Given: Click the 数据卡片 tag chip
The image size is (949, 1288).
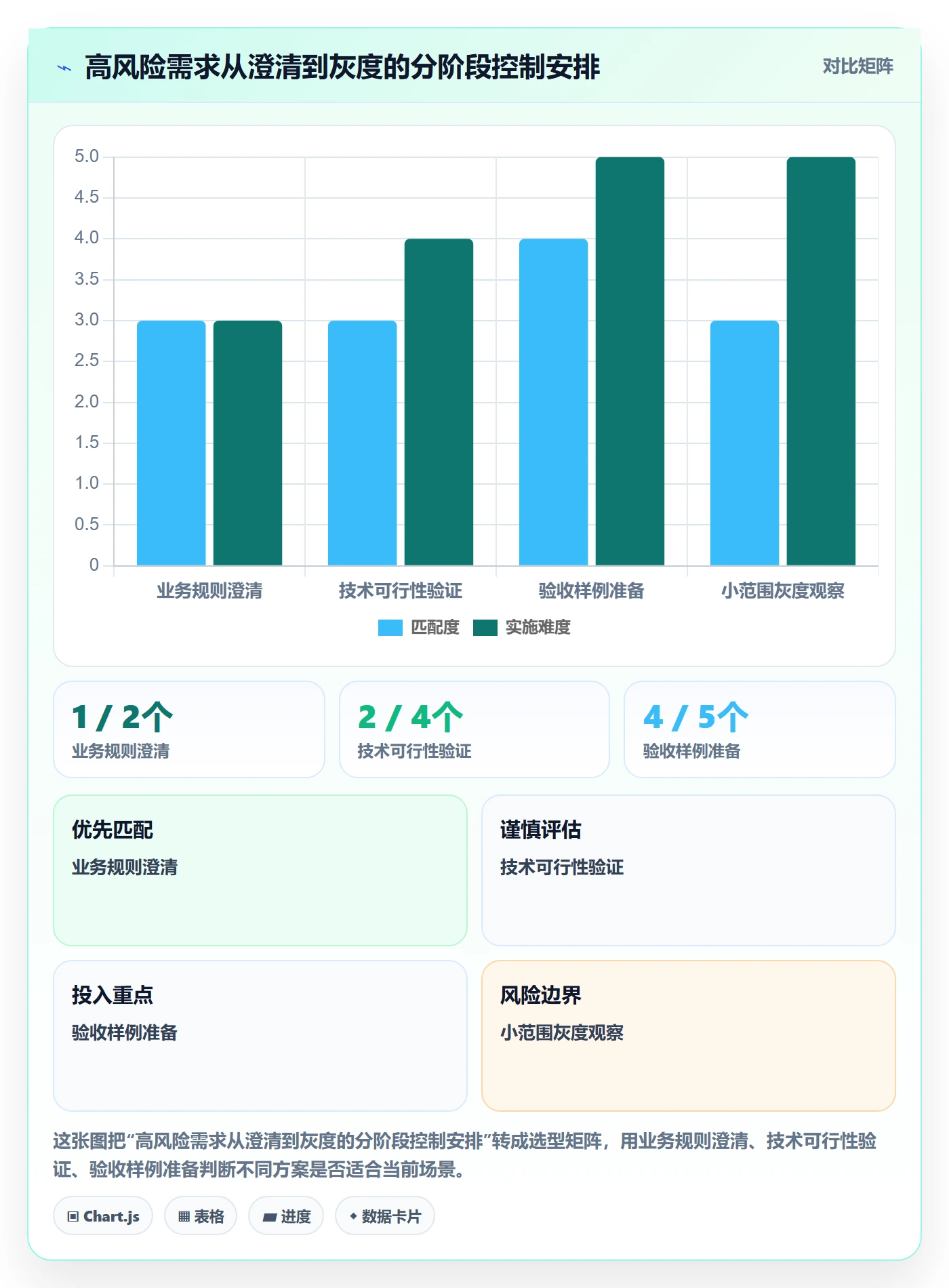Looking at the screenshot, I should pos(385,1216).
